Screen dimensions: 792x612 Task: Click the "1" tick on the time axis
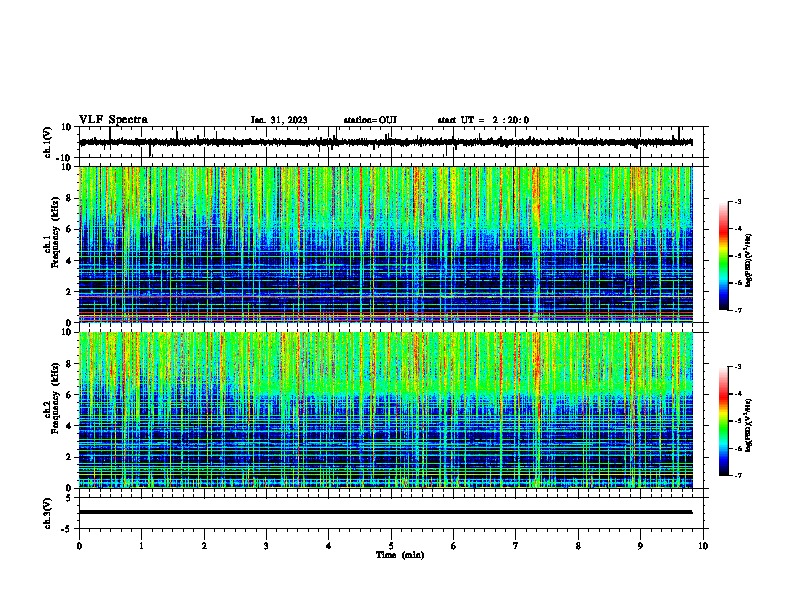click(141, 546)
